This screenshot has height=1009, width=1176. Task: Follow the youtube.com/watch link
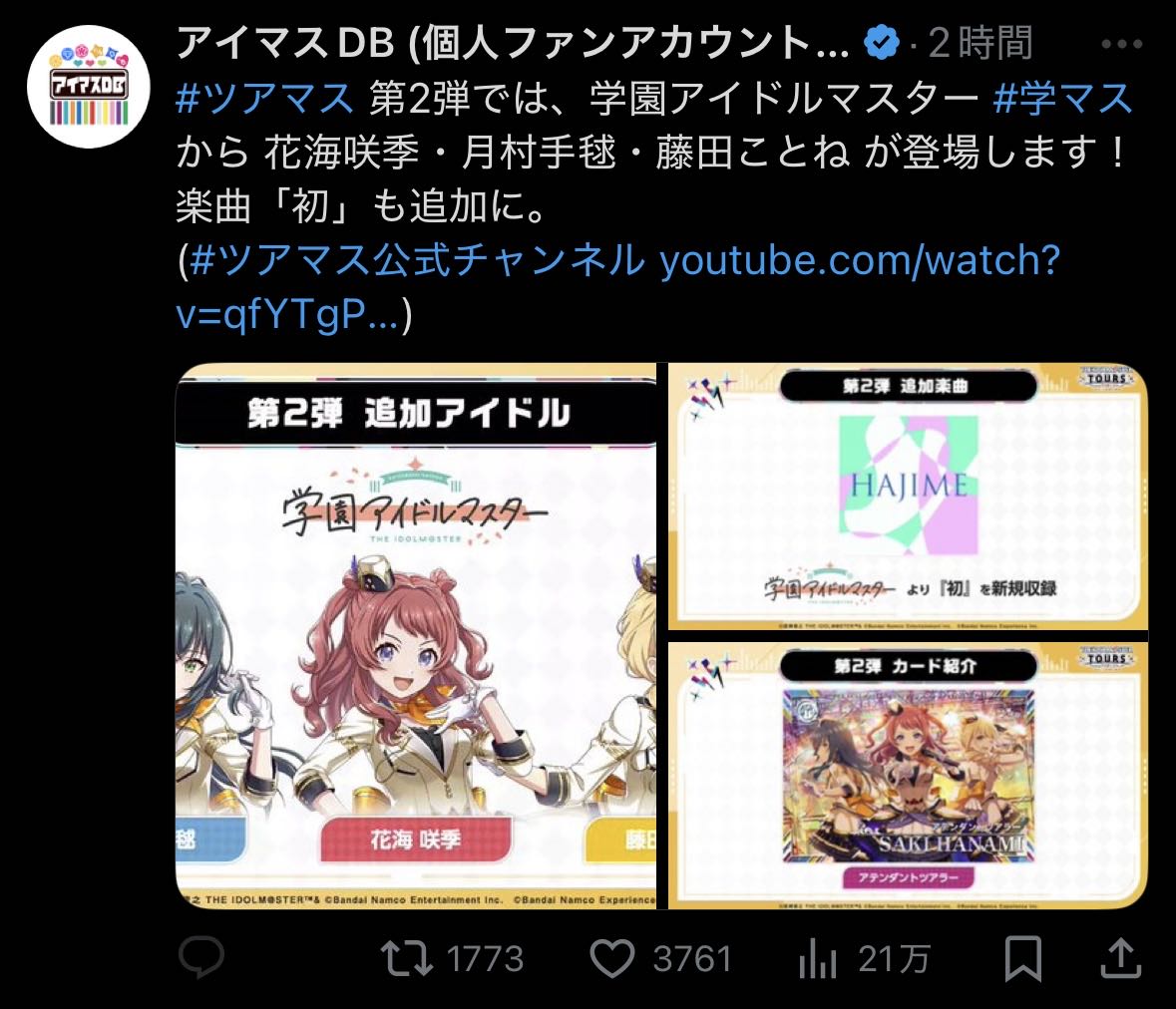tap(618, 287)
